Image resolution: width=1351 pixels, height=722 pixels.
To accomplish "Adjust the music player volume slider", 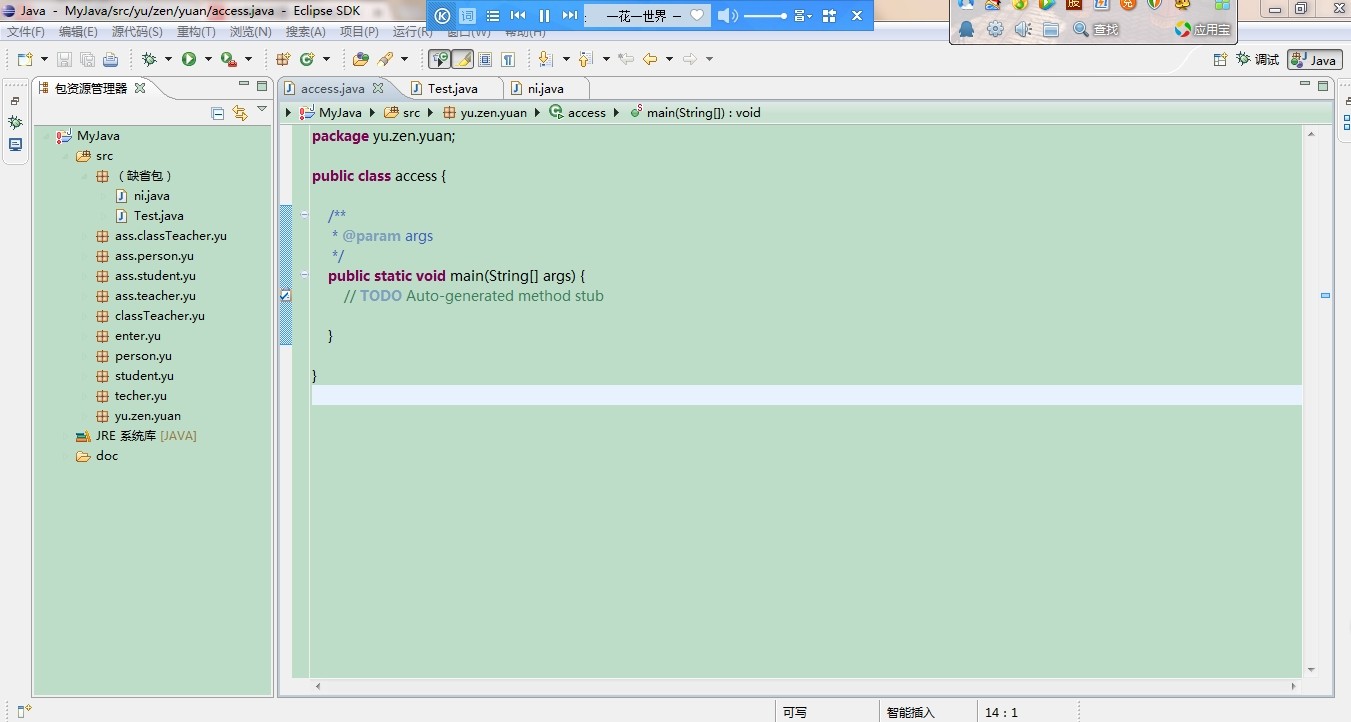I will [x=765, y=16].
